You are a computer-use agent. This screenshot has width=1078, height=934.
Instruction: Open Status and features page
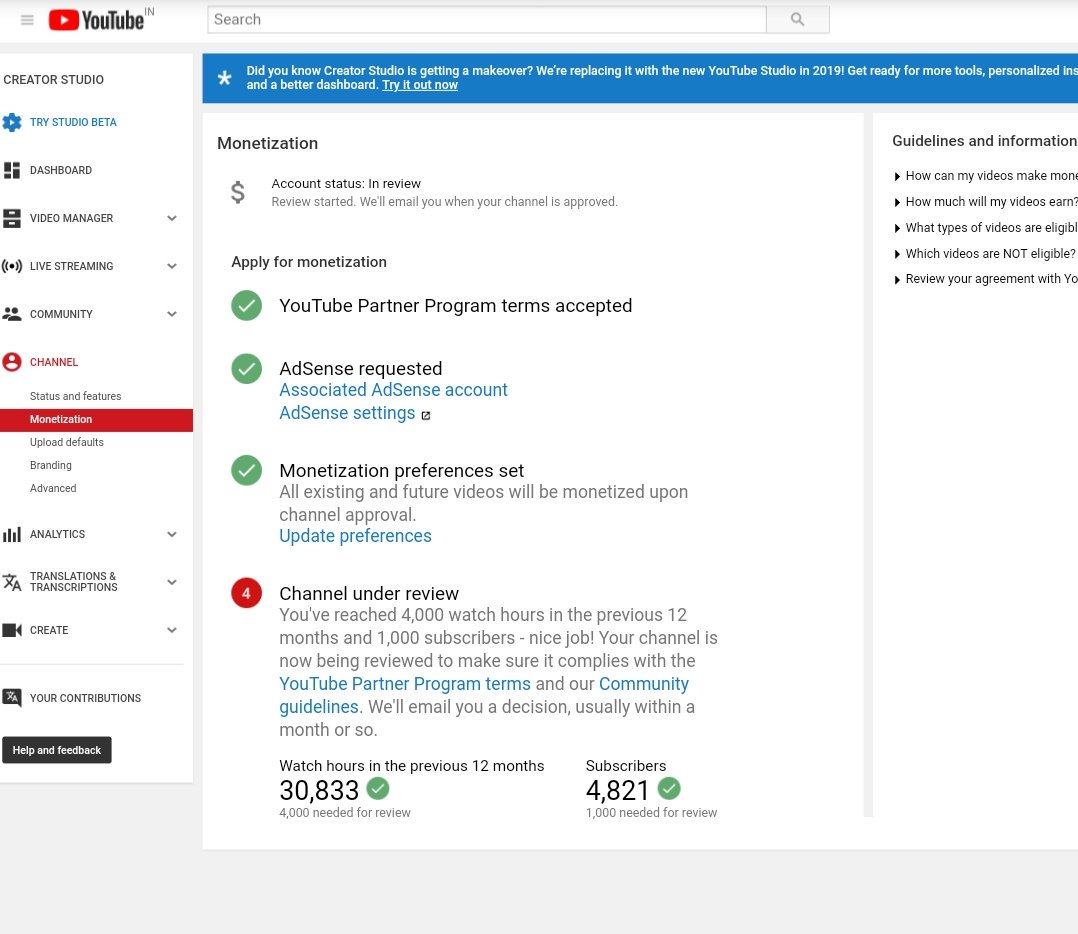pyautogui.click(x=76, y=397)
